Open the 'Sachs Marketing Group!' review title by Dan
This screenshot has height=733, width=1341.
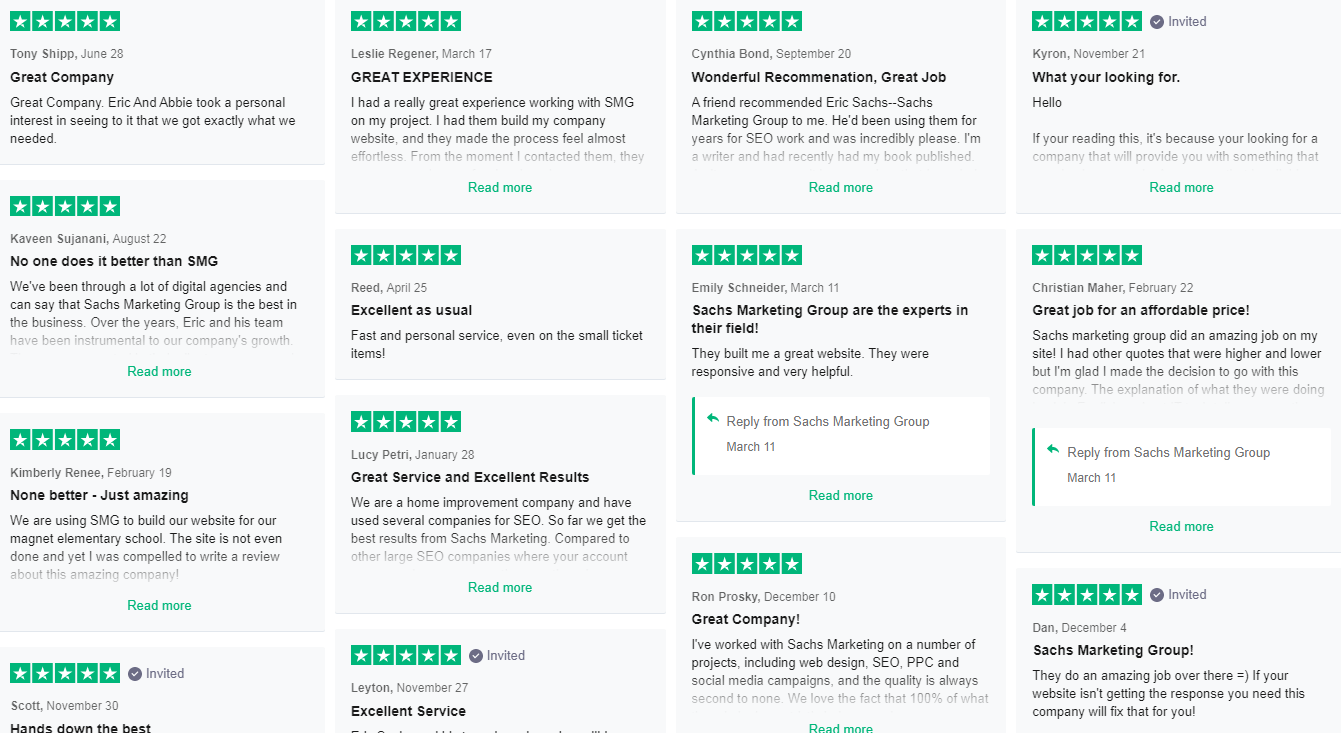pos(1112,650)
